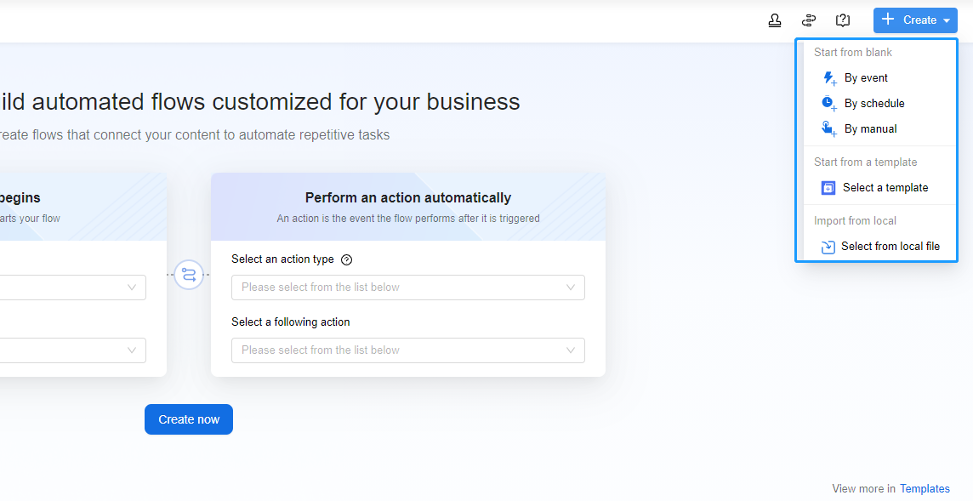Expand the Select an action type dropdown

(407, 288)
